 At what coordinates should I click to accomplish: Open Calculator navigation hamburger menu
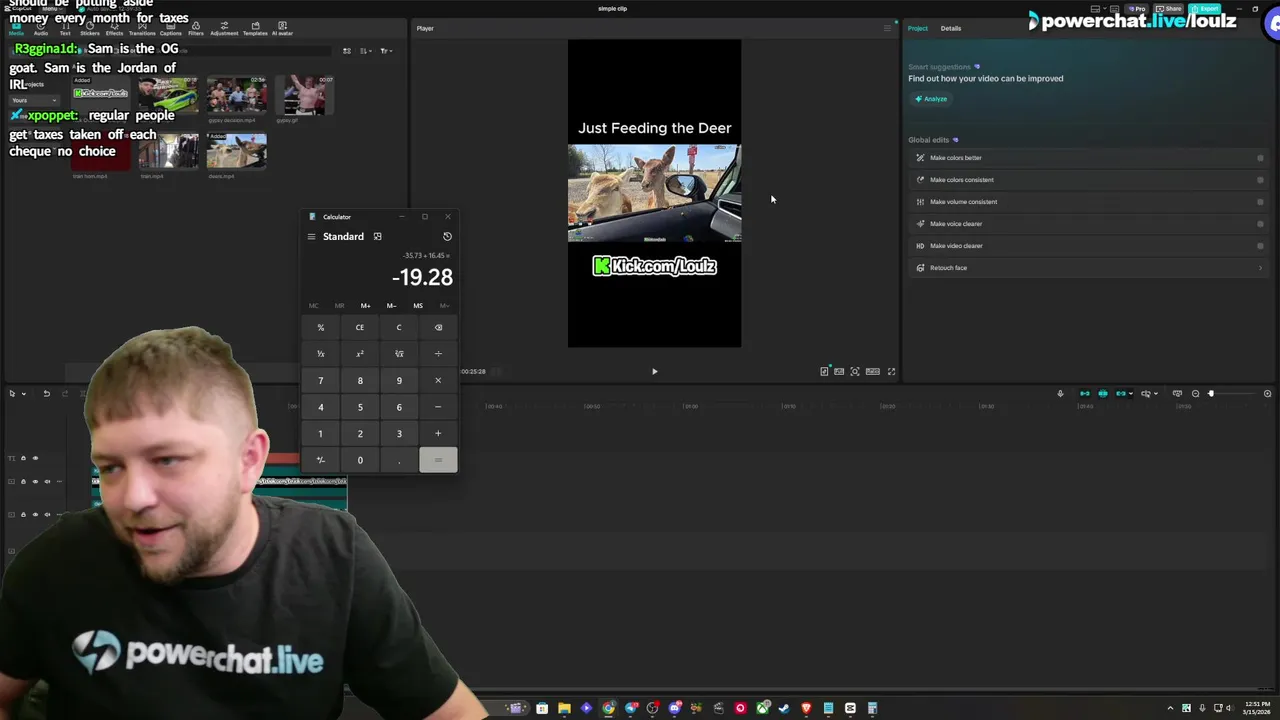[x=311, y=237]
